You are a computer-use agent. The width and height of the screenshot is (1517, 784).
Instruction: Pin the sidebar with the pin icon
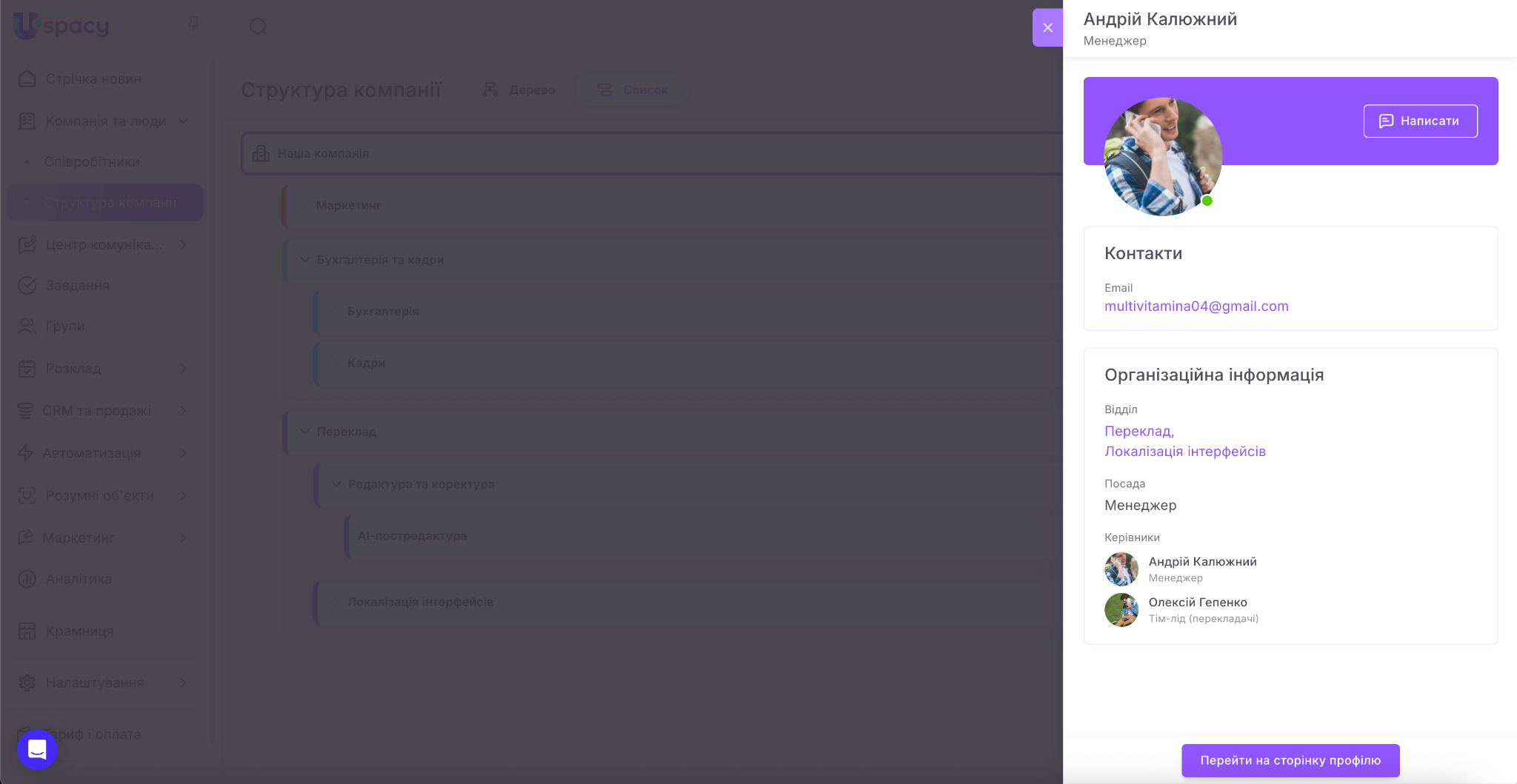coord(193,24)
